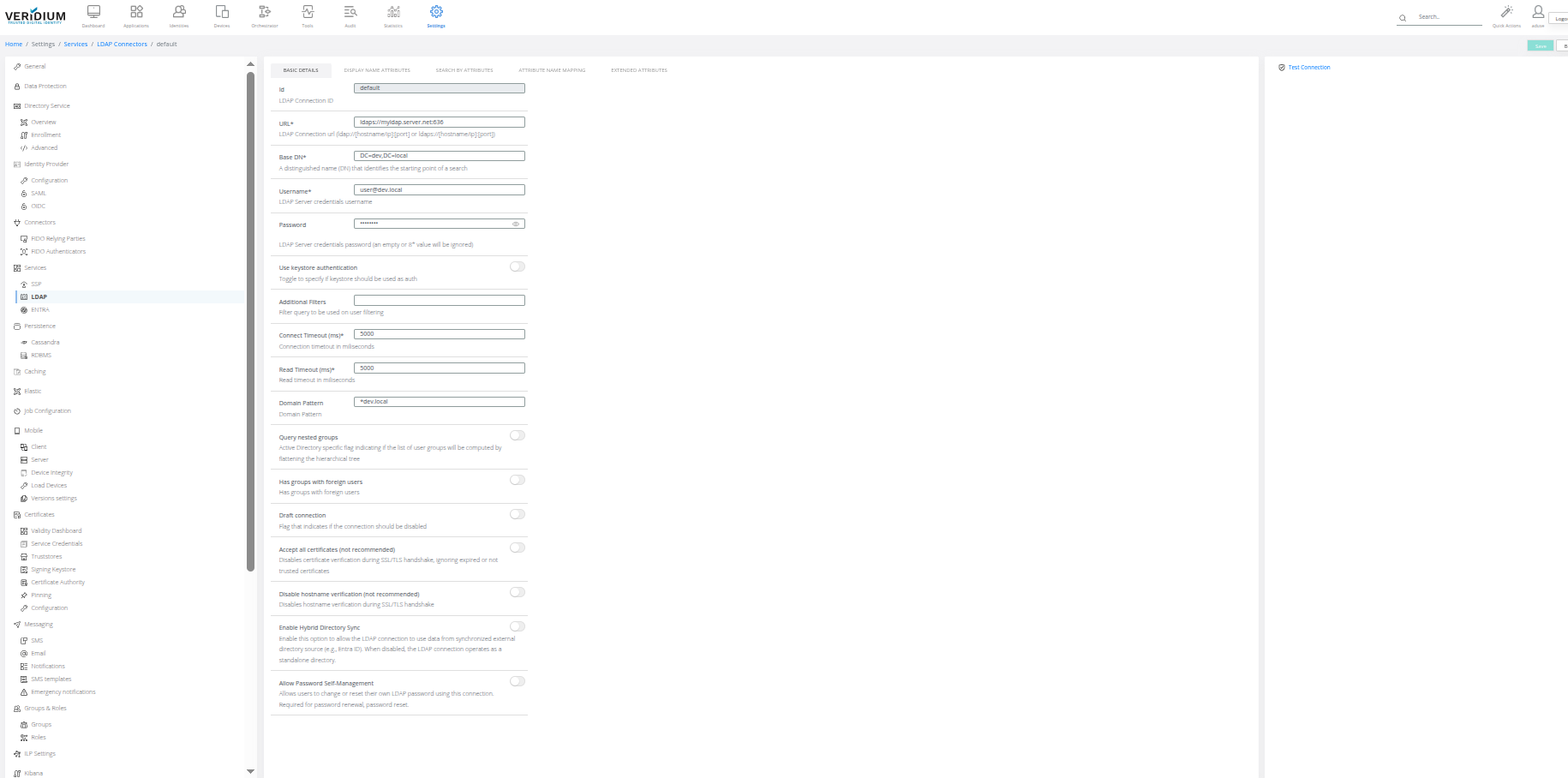This screenshot has width=1568, height=778.
Task: Click the sidebar scroll-down arrow
Action: pos(250,771)
